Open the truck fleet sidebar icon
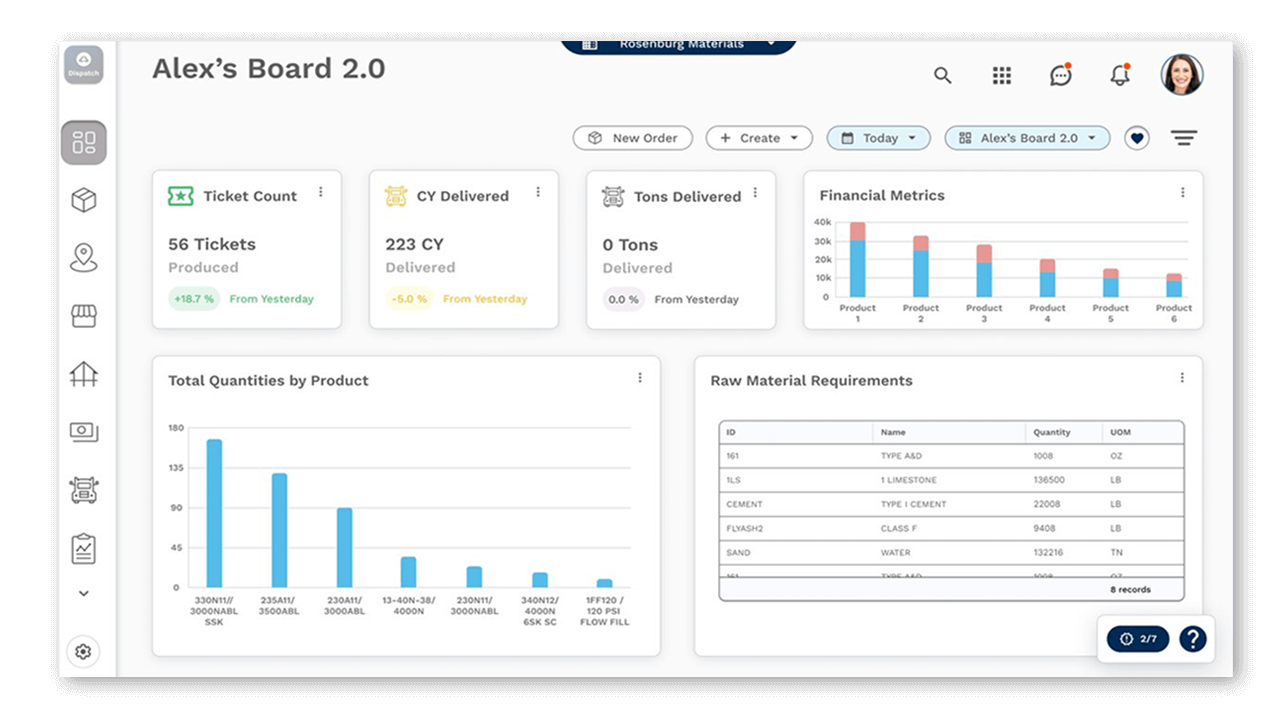The image size is (1284, 722). (84, 489)
